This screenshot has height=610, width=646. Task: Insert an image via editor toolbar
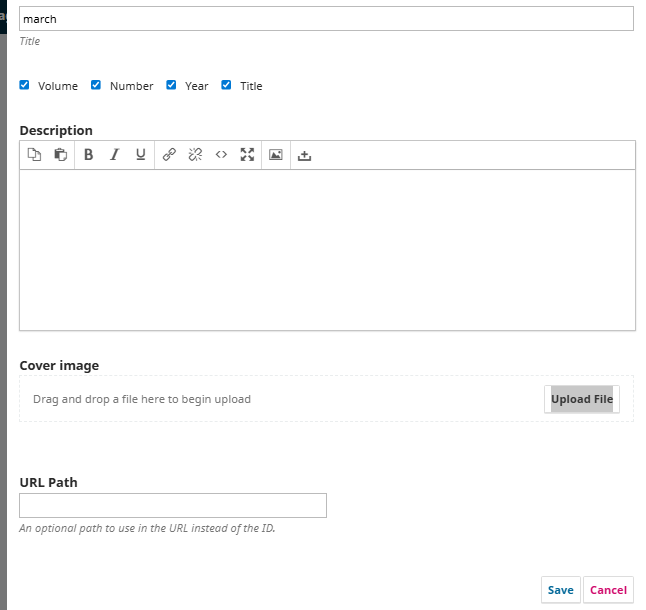click(x=276, y=155)
